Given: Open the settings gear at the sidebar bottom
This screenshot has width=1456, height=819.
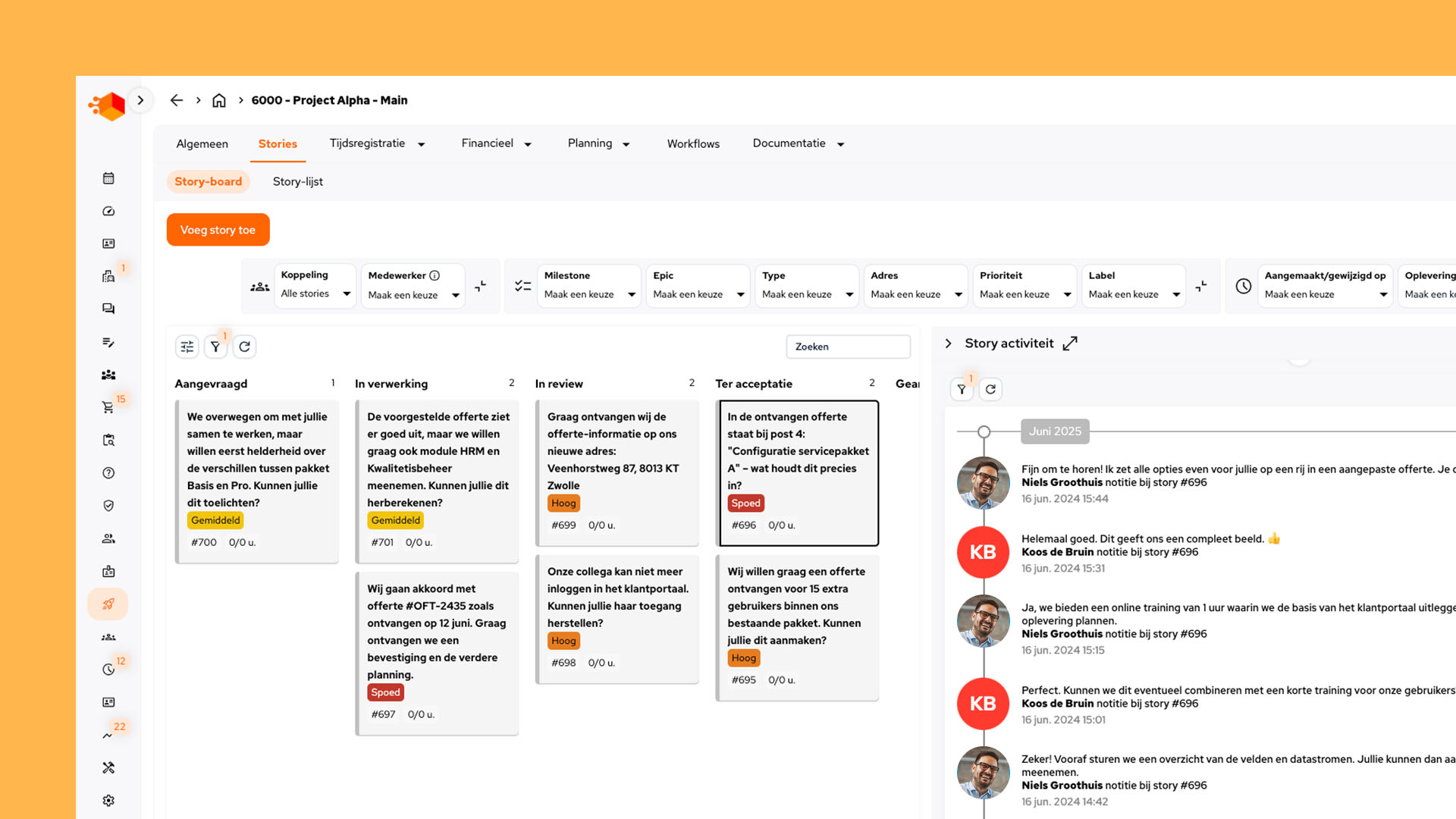Looking at the screenshot, I should click(x=108, y=800).
